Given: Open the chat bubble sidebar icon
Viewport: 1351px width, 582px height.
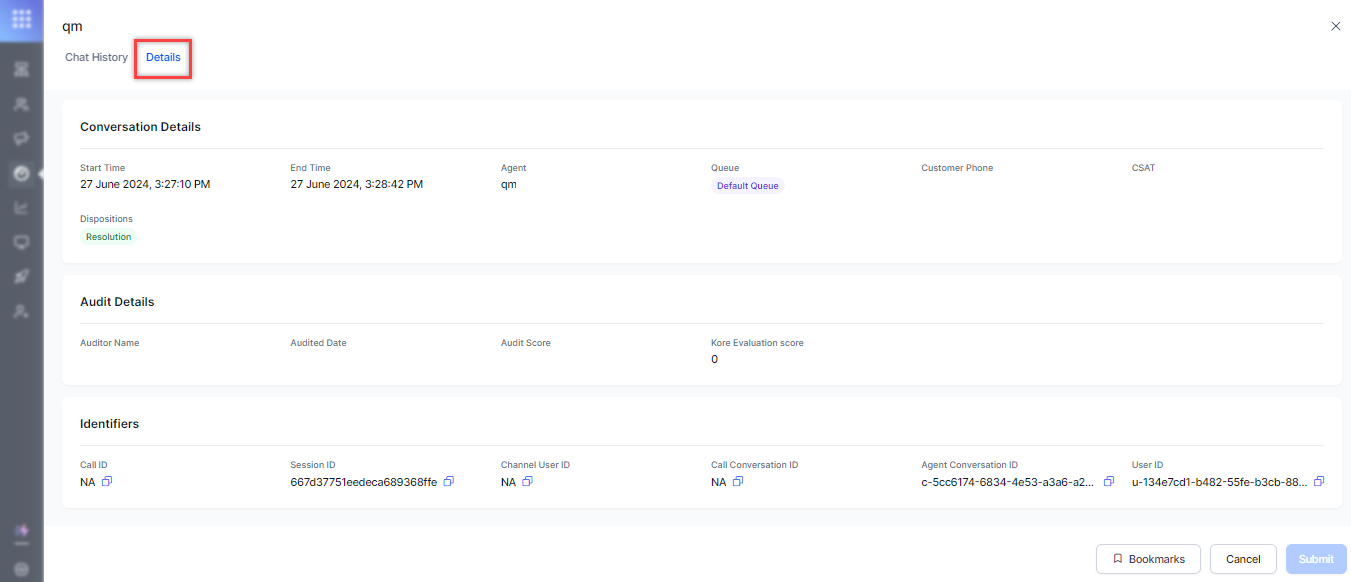Looking at the screenshot, I should (21, 138).
